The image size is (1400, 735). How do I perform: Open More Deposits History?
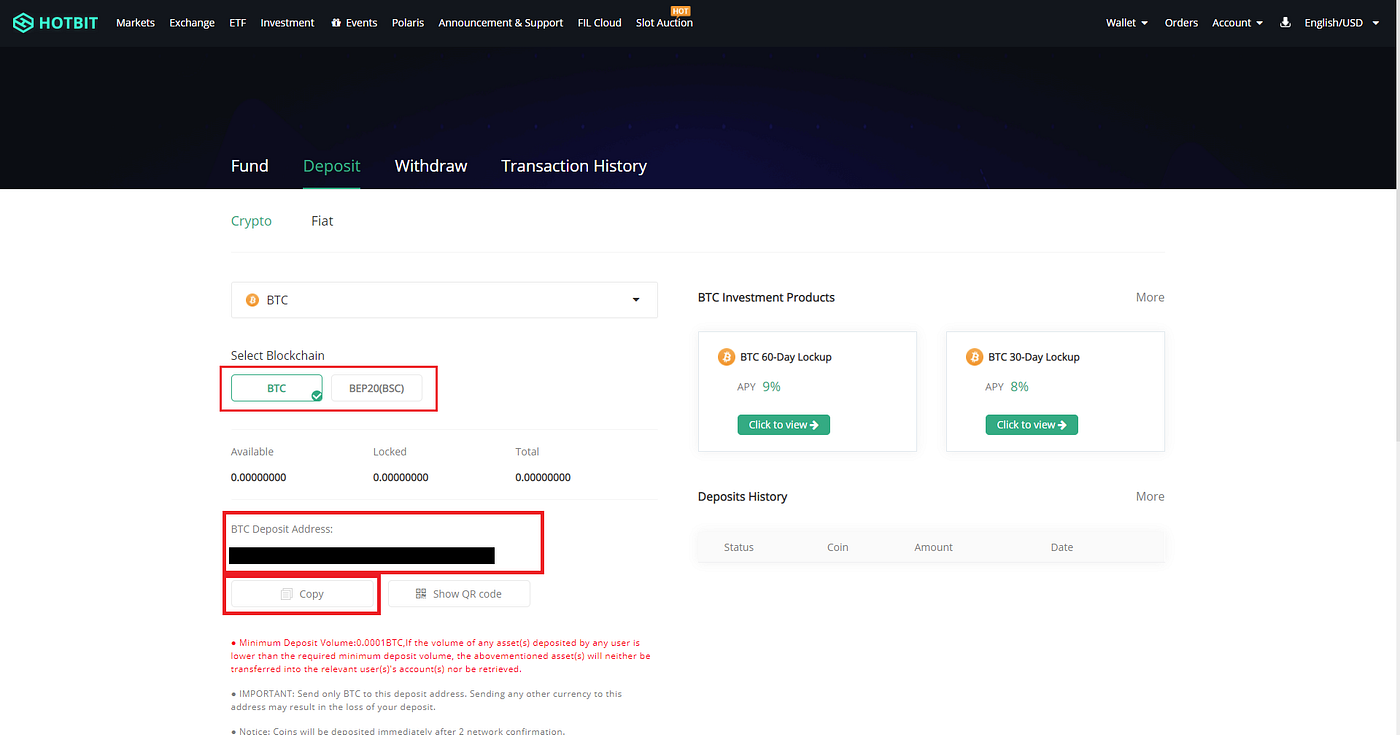click(1150, 496)
